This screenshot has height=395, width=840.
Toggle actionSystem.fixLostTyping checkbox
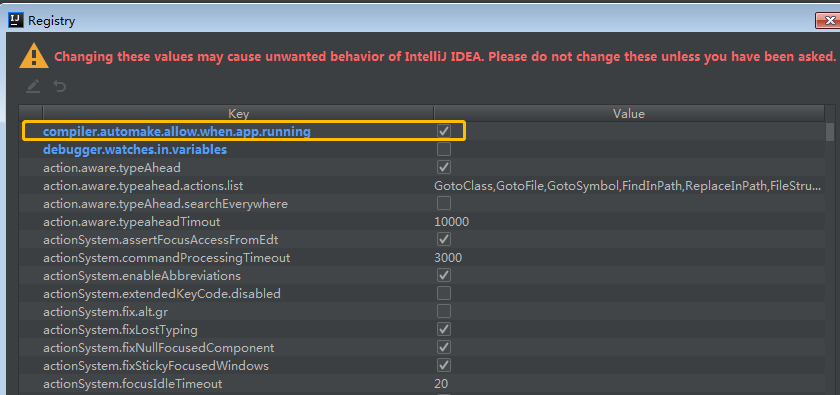pos(444,329)
